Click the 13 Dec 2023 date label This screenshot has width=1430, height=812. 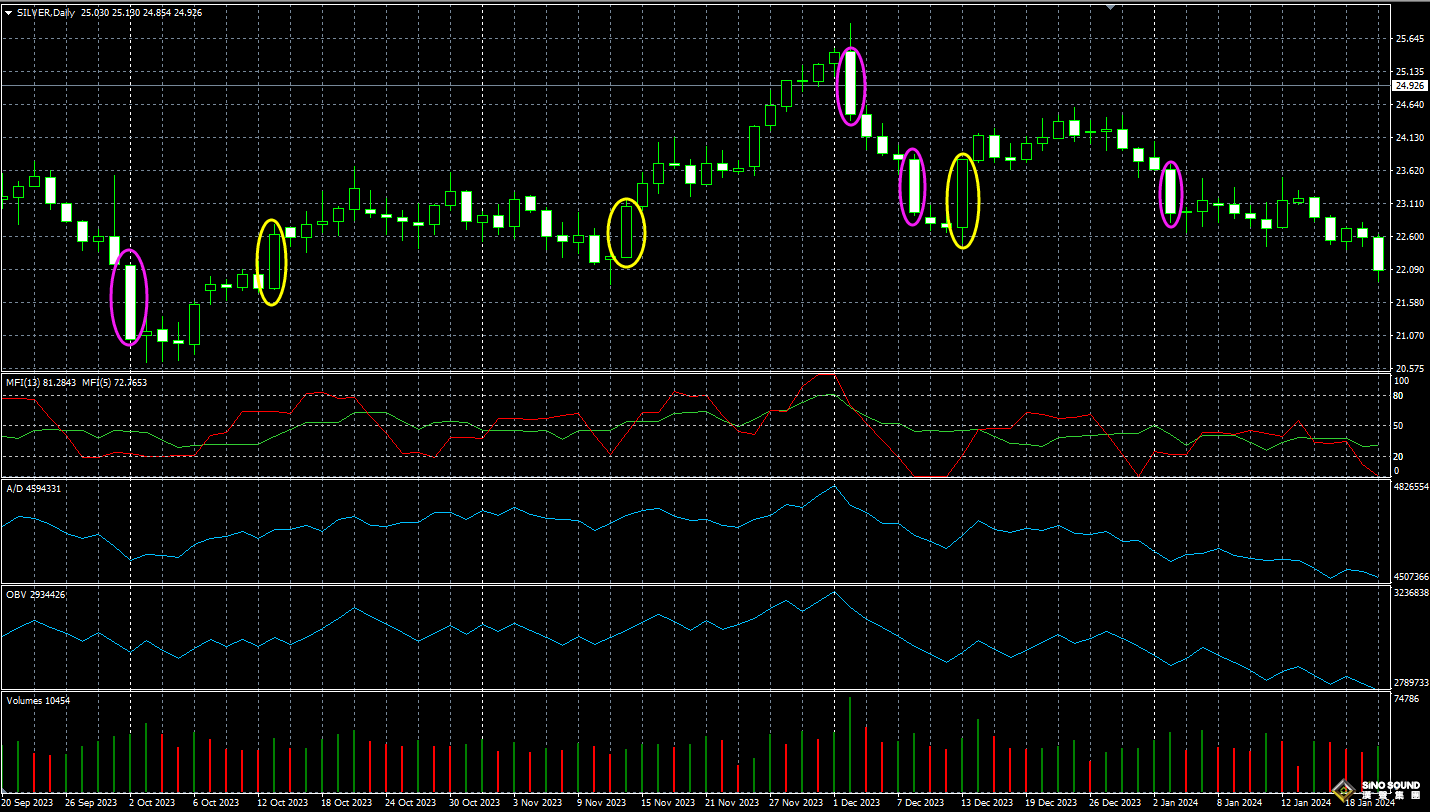[x=987, y=803]
